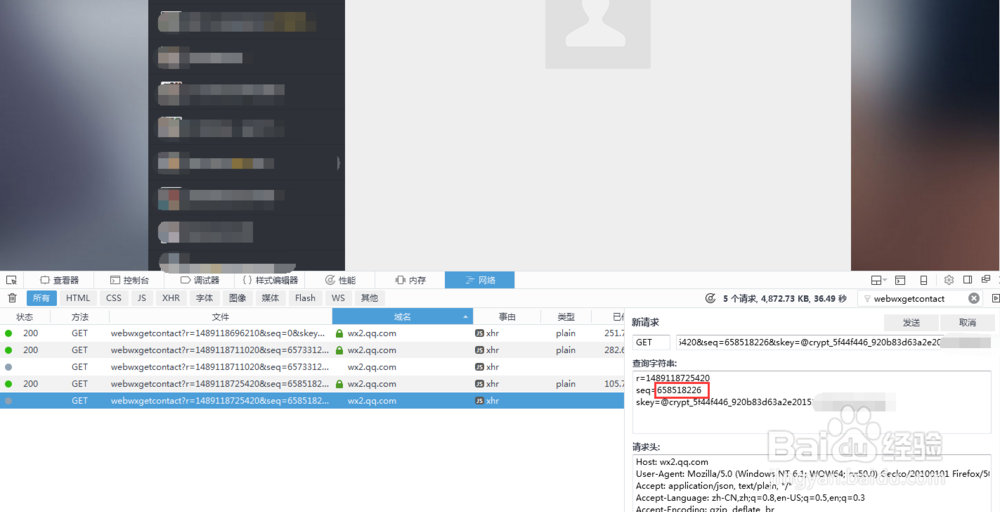The width and height of the screenshot is (1000, 512).
Task: Open developer tools settings gear
Action: pos(948,280)
